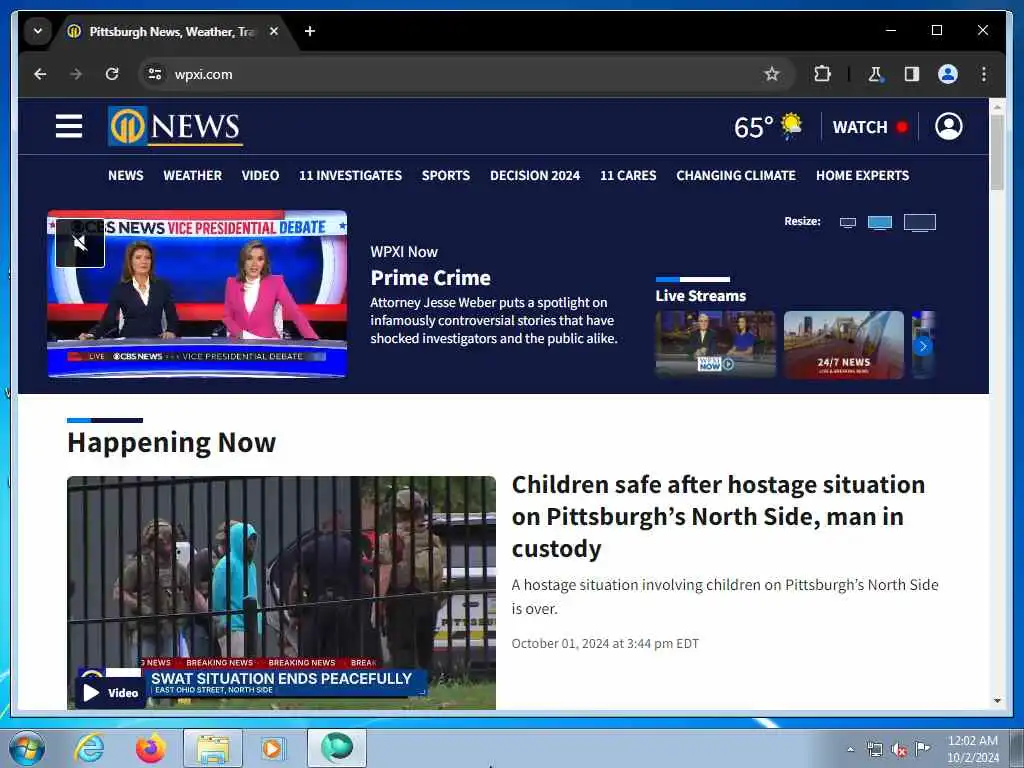Open DECISION 2024 menu item
This screenshot has height=768, width=1024.
pos(535,176)
